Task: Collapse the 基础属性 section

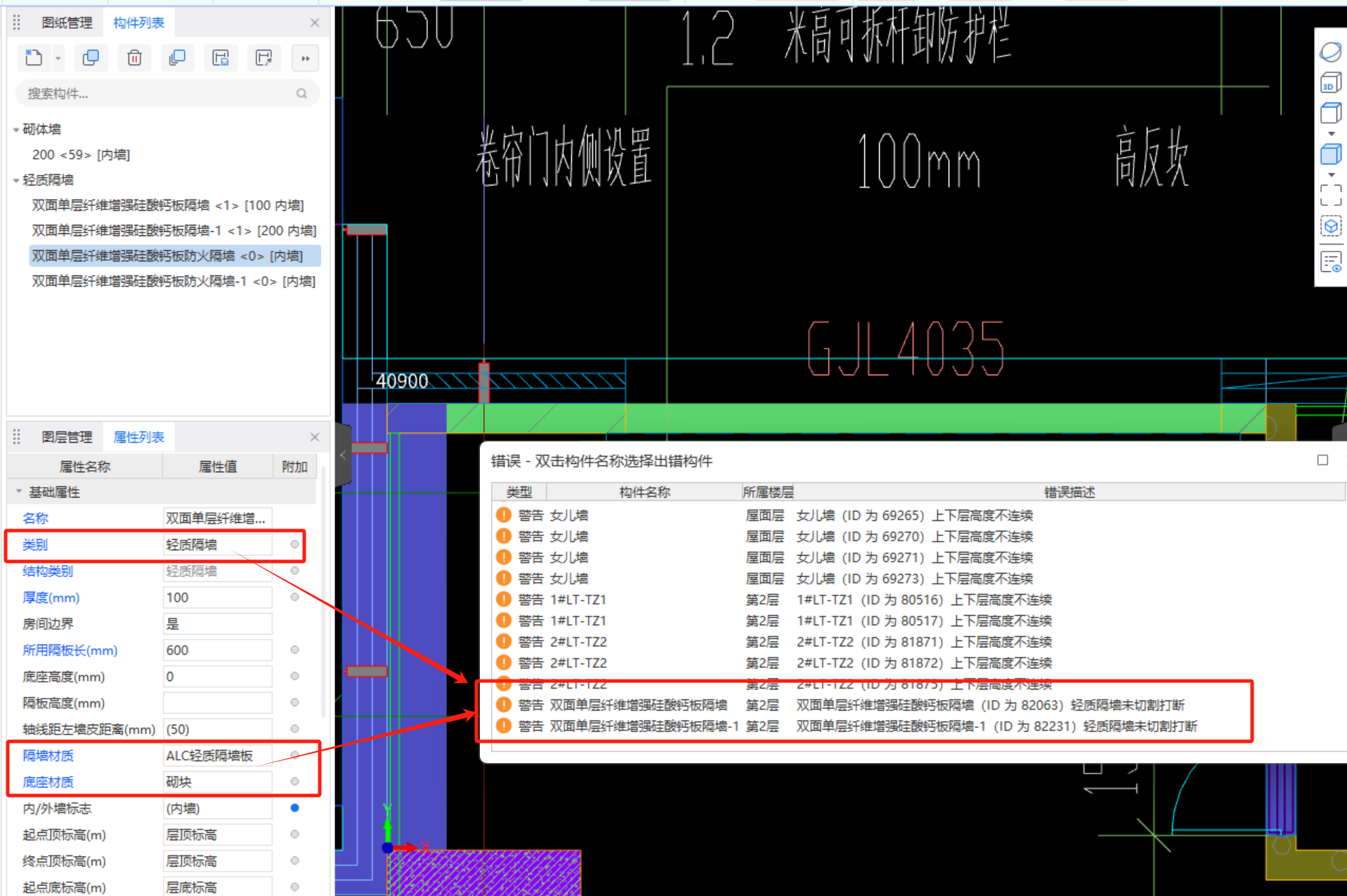Action: [x=19, y=492]
